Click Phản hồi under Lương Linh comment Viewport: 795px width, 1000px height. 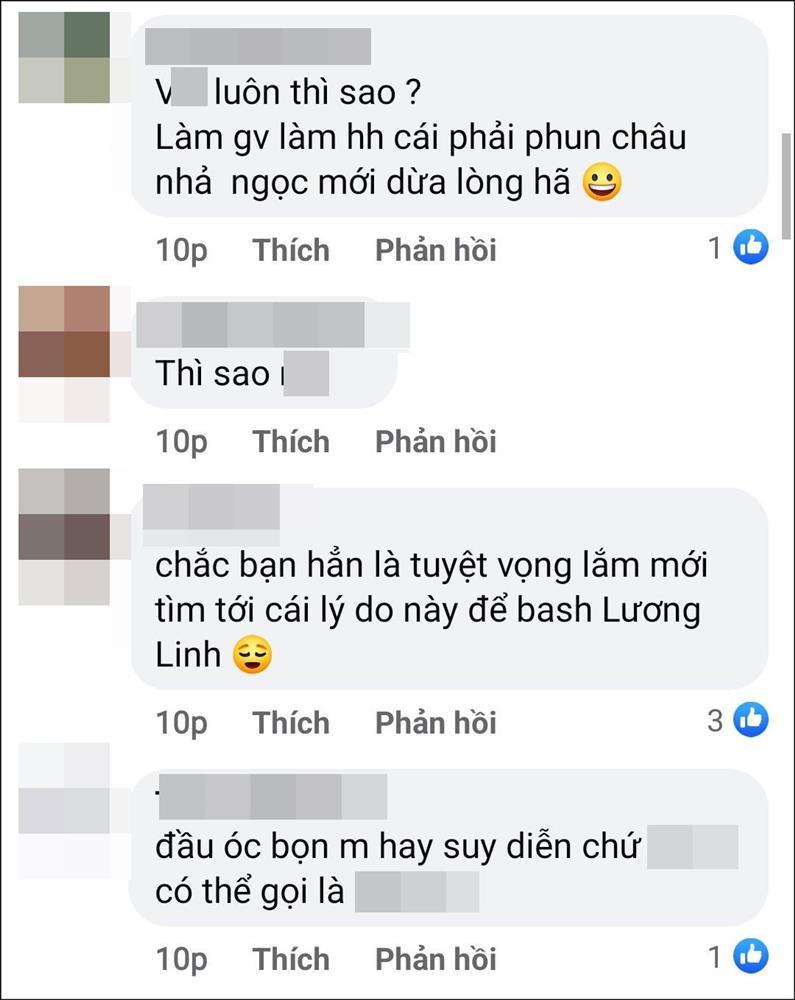(435, 723)
